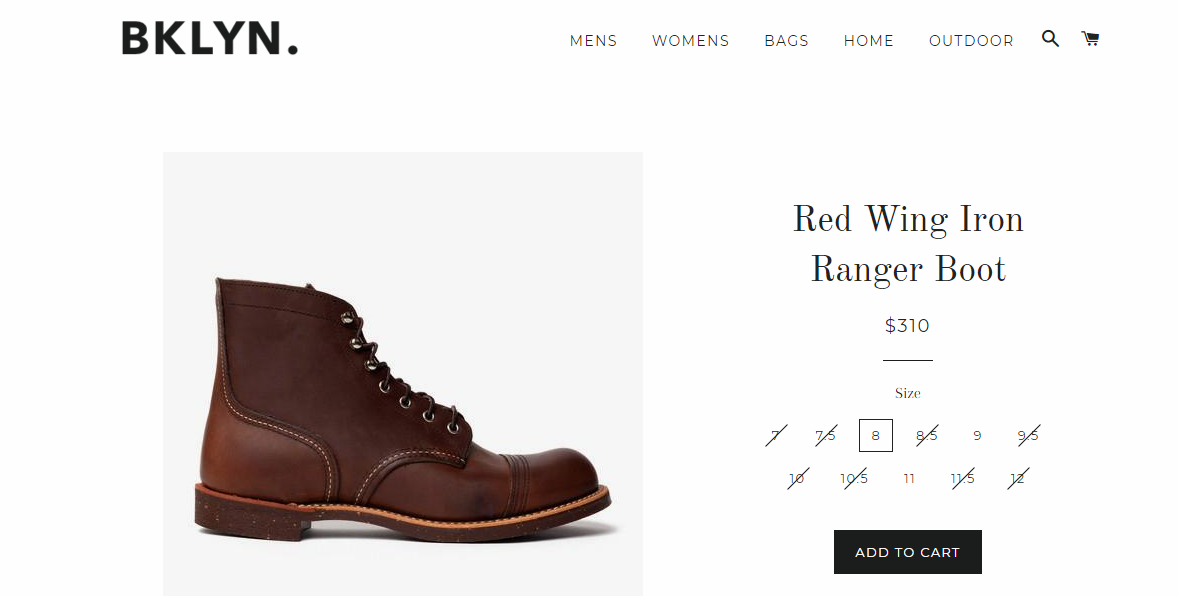Select size 8

876,435
